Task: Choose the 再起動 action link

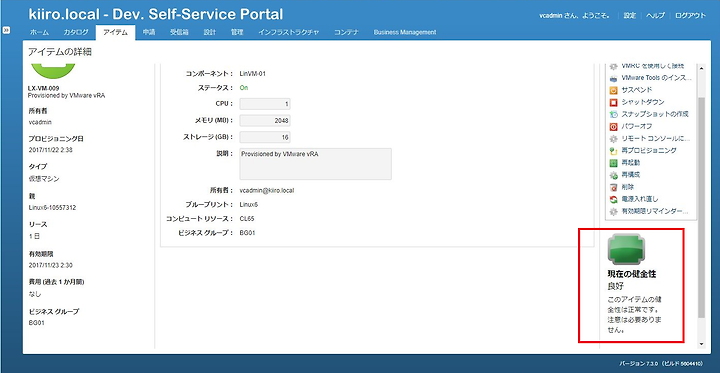Action: [630, 163]
